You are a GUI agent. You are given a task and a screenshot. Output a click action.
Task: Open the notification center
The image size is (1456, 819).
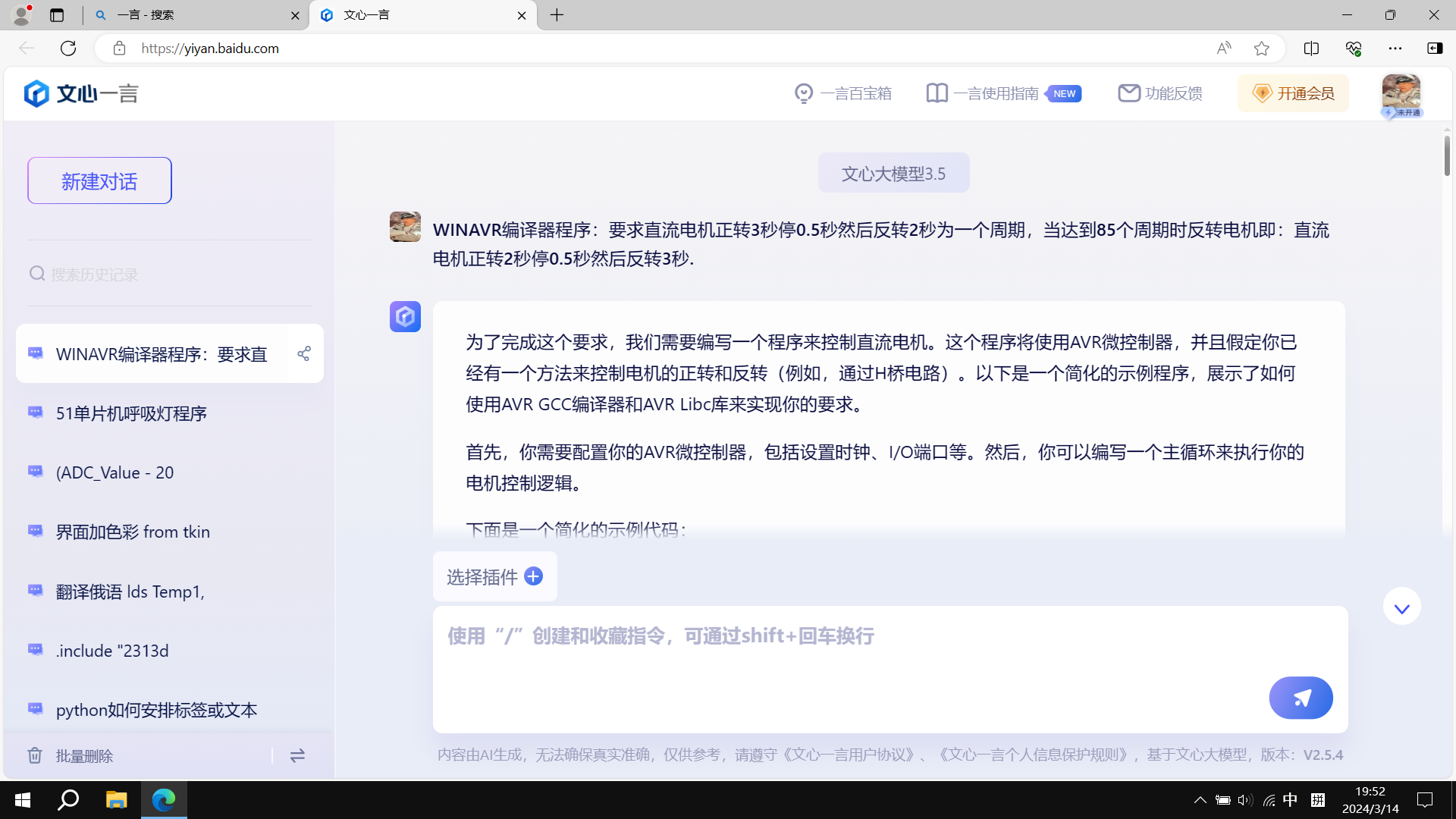click(x=1425, y=799)
